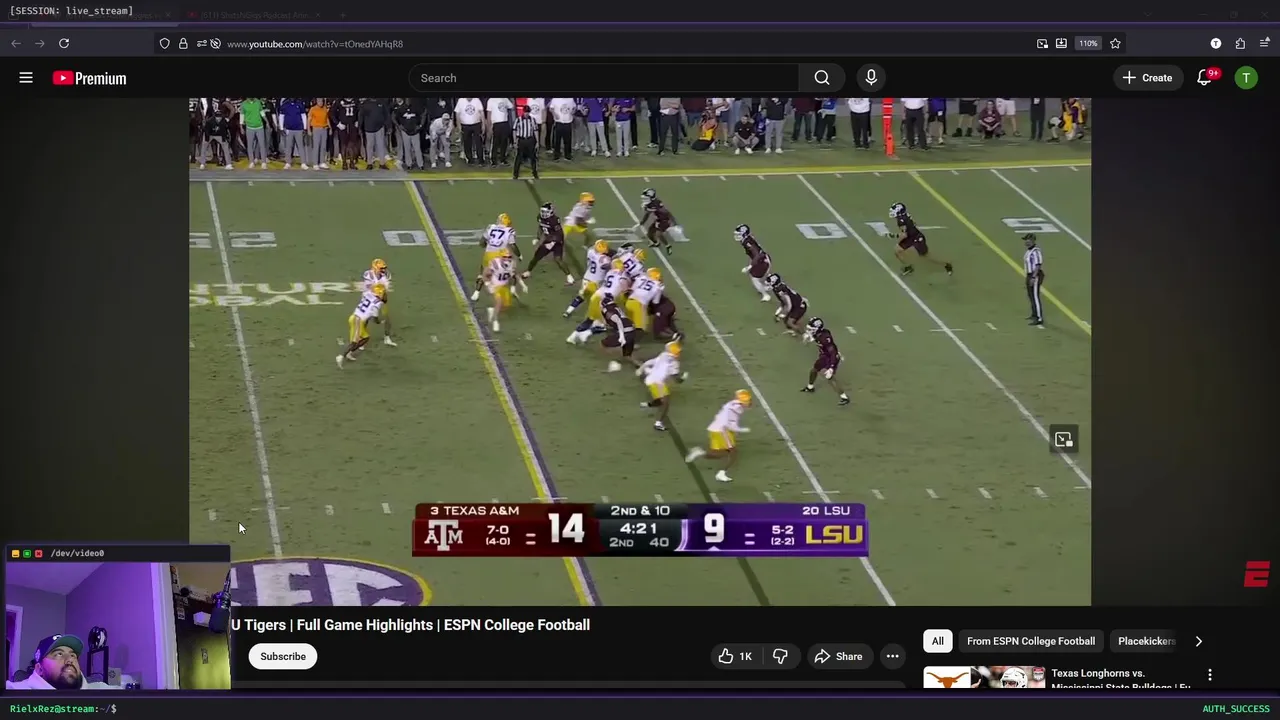Reset the 110% zoom level indicator

1088,44
